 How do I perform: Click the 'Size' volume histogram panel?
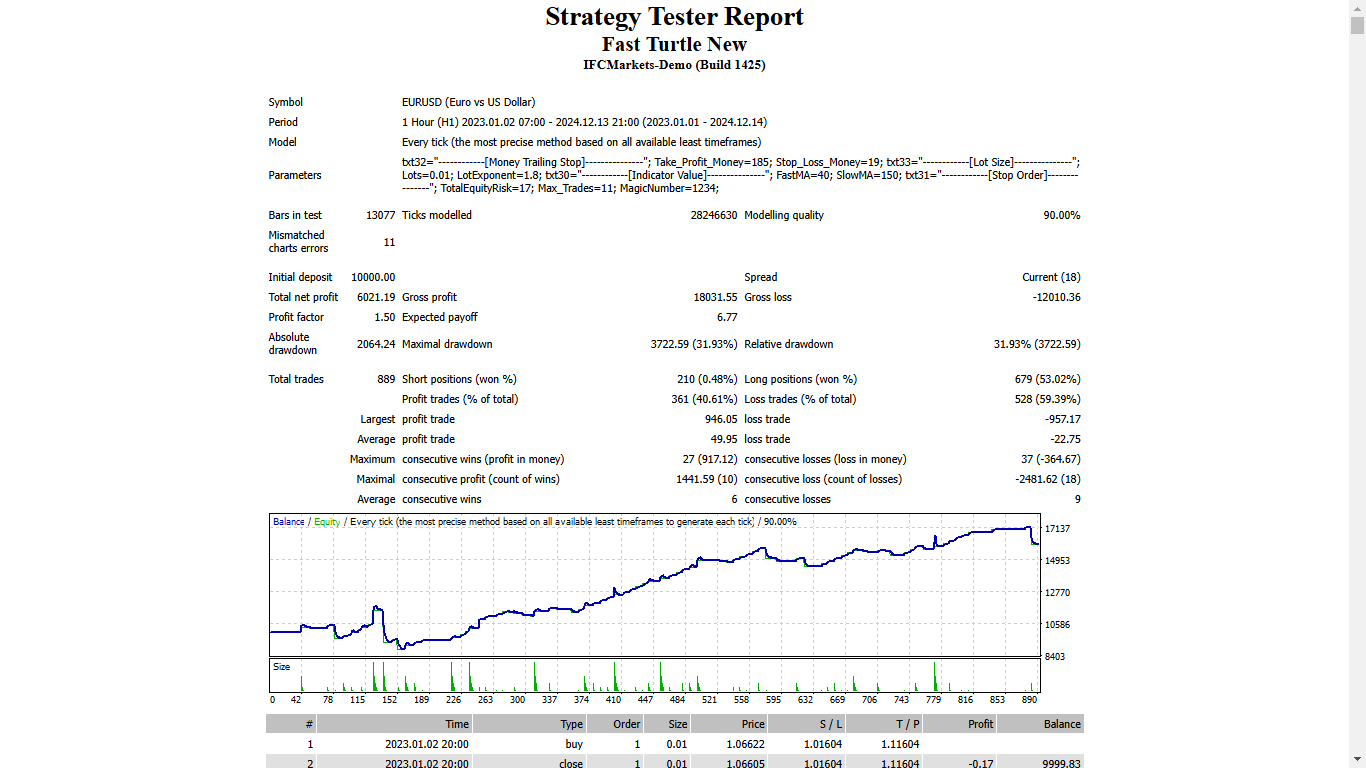pos(655,675)
